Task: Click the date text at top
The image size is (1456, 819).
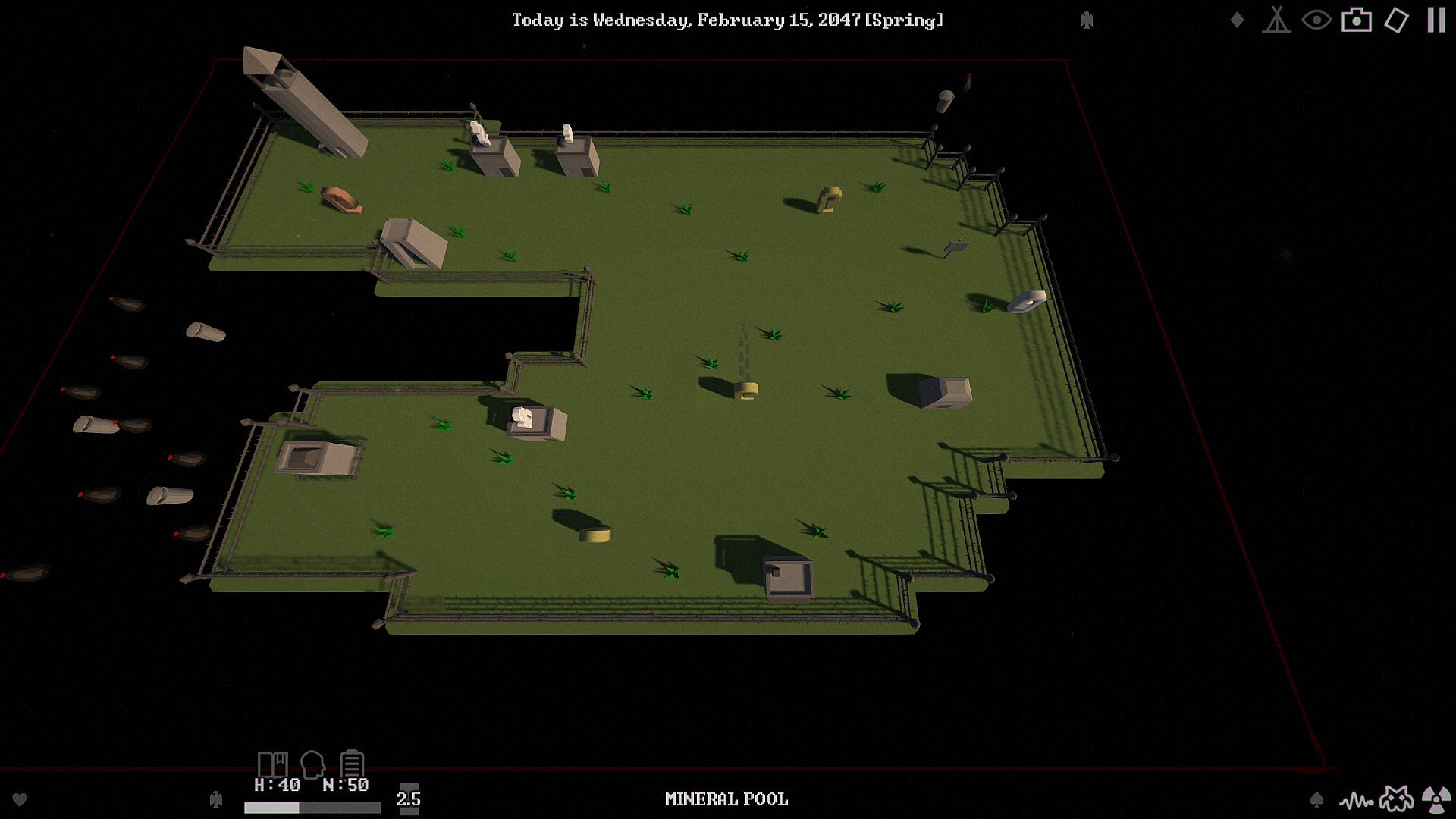Action: (x=727, y=20)
